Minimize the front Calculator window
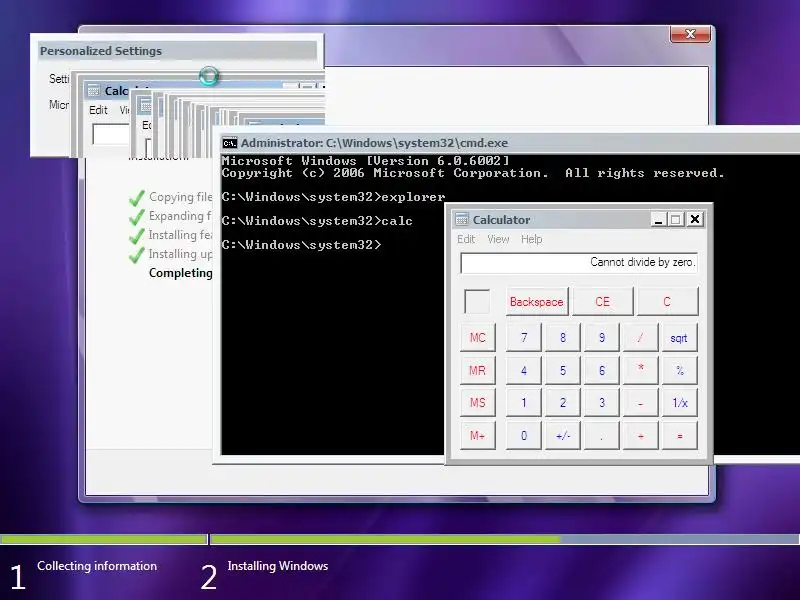 pos(658,219)
